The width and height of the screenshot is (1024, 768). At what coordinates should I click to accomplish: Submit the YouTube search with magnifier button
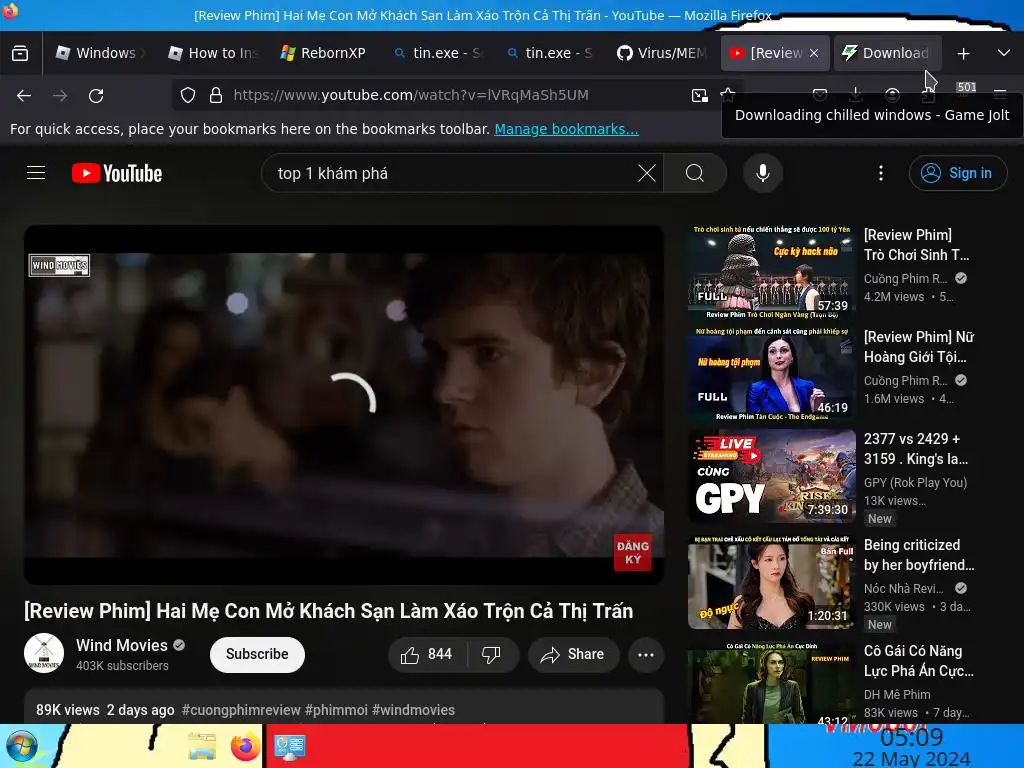click(695, 173)
